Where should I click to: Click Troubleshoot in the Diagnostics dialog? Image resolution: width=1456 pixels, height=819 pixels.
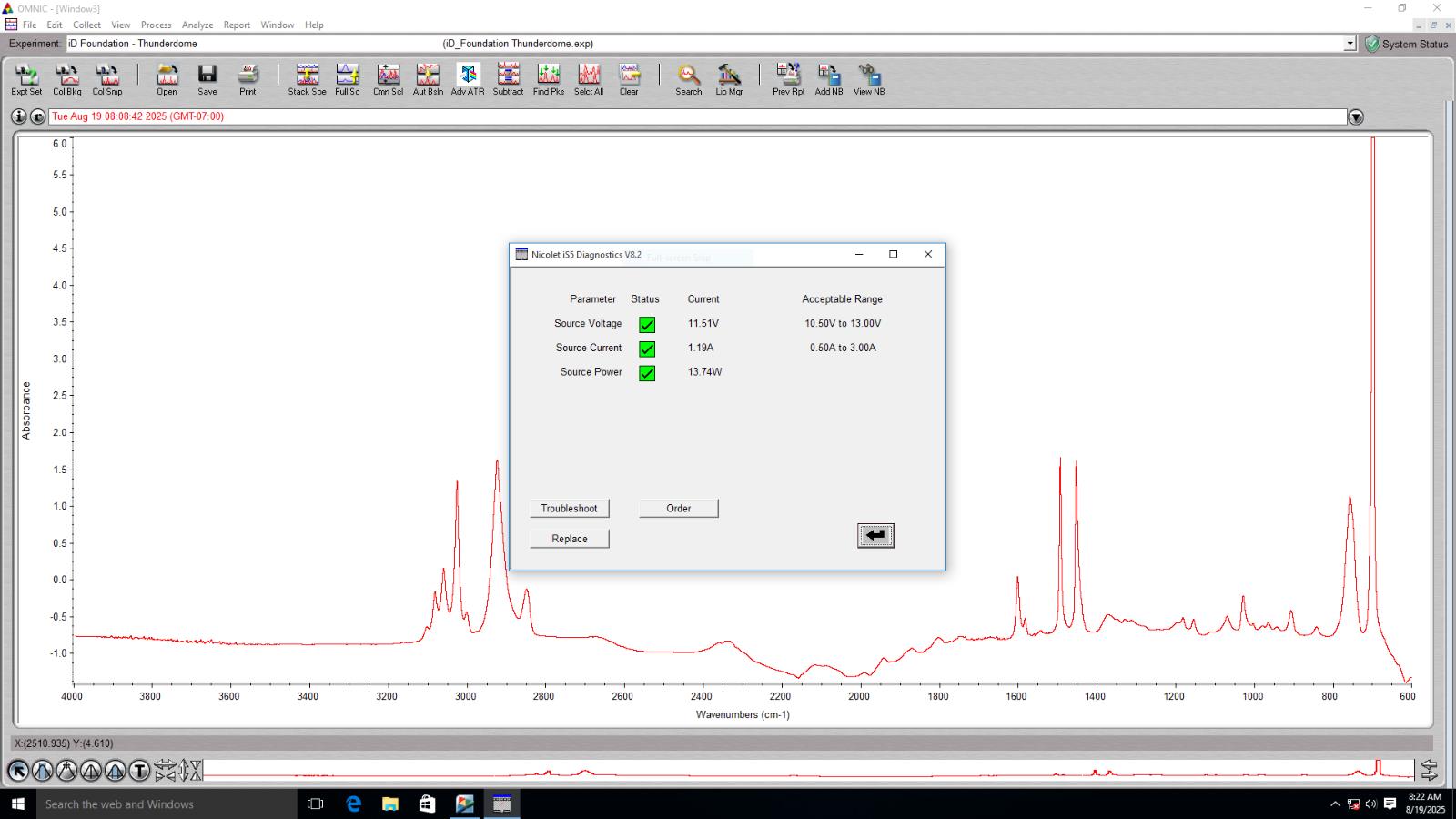570,509
